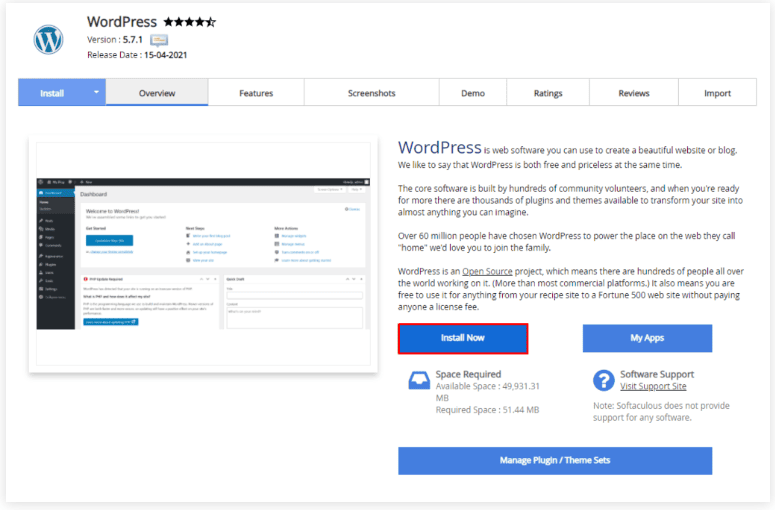Open the Demo tab
Image resolution: width=775 pixels, height=510 pixels.
click(x=473, y=93)
